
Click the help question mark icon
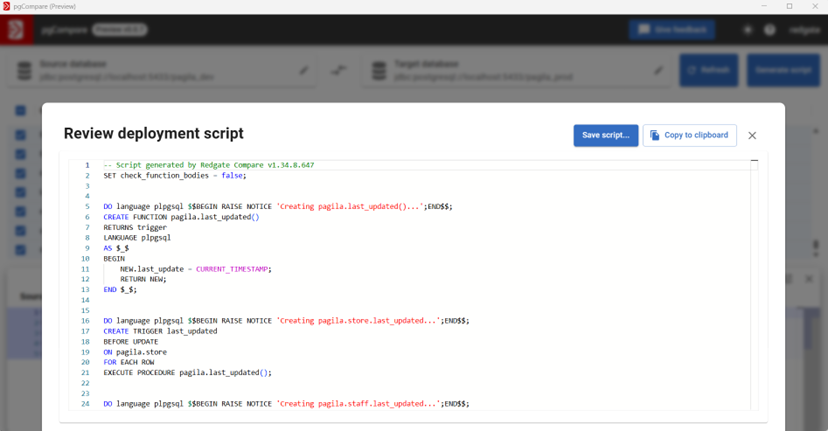(x=770, y=30)
